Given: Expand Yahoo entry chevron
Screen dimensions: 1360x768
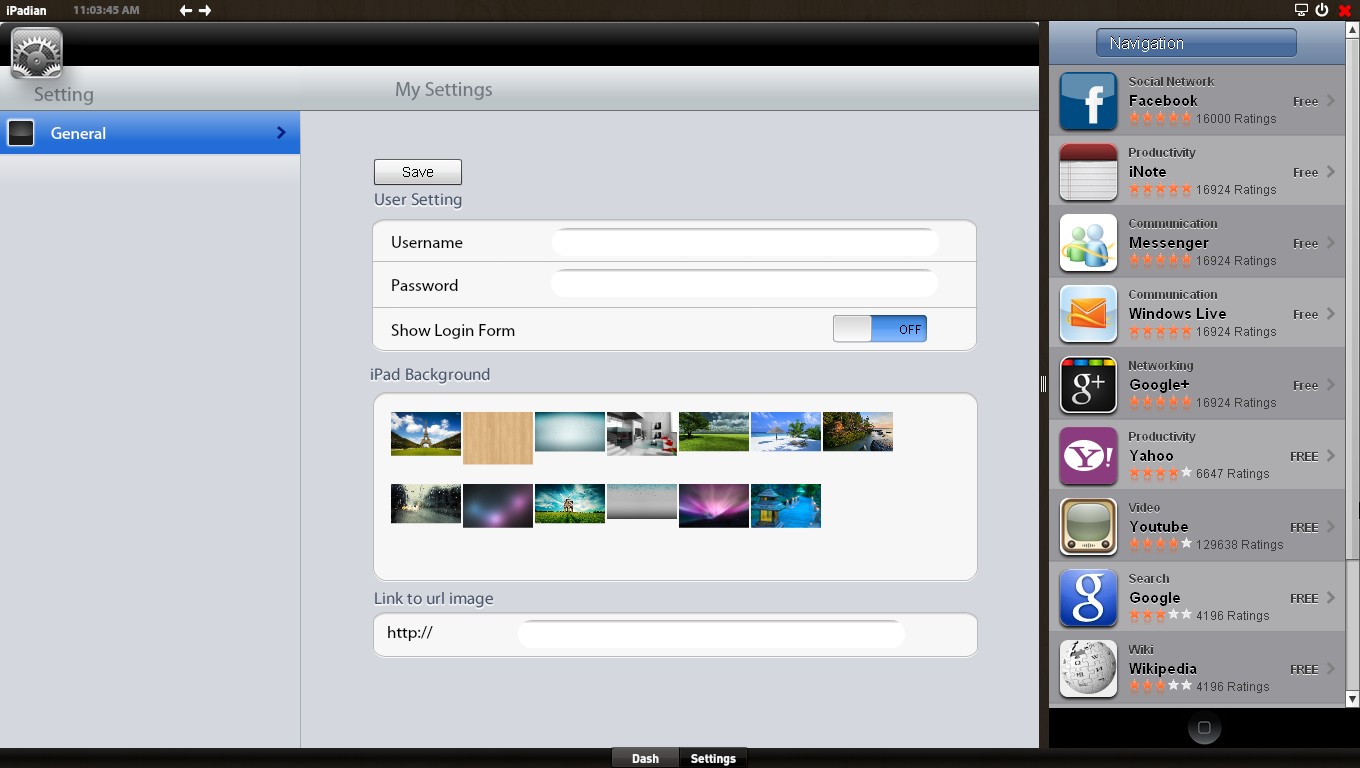Looking at the screenshot, I should pyautogui.click(x=1331, y=455).
